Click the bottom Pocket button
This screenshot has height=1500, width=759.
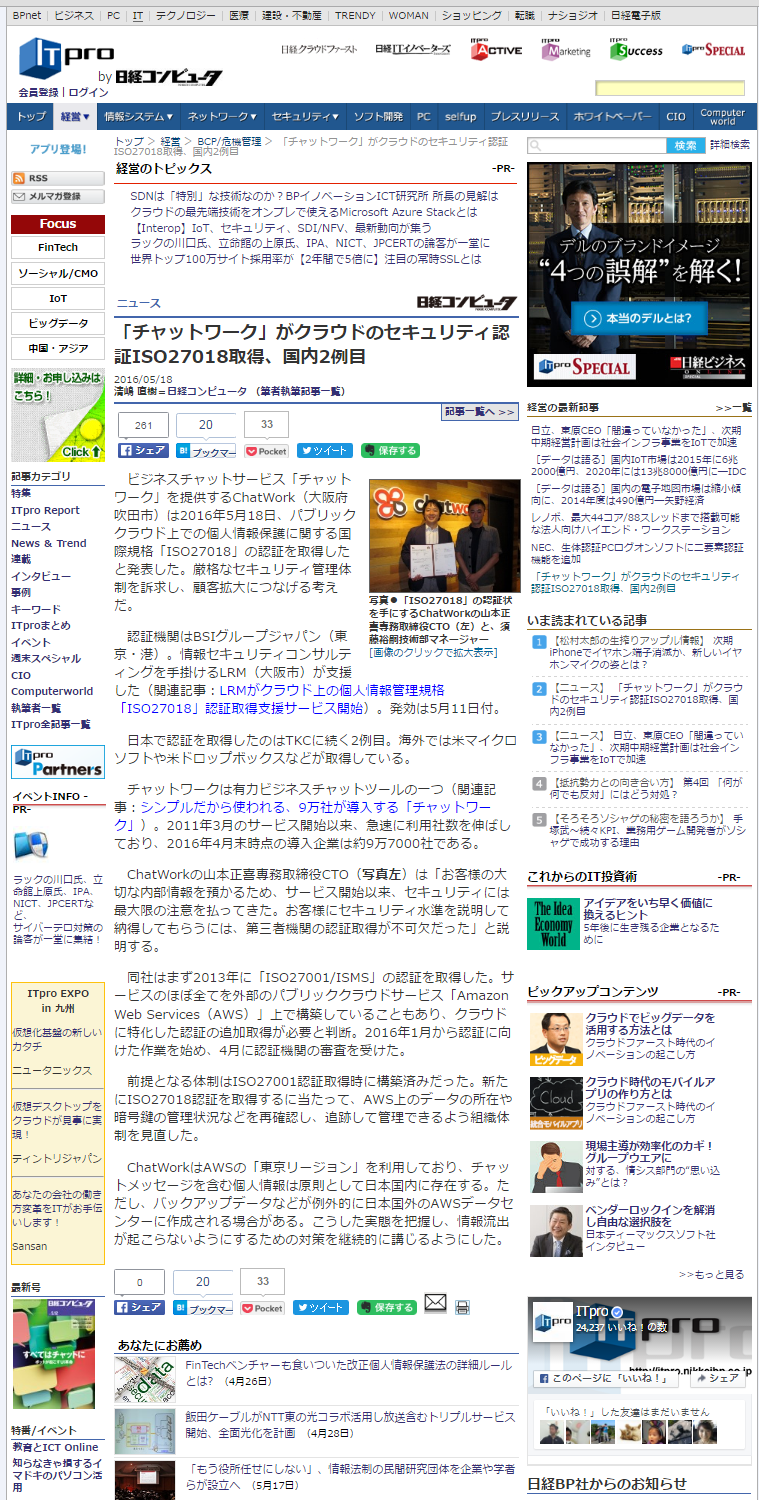click(x=263, y=1307)
